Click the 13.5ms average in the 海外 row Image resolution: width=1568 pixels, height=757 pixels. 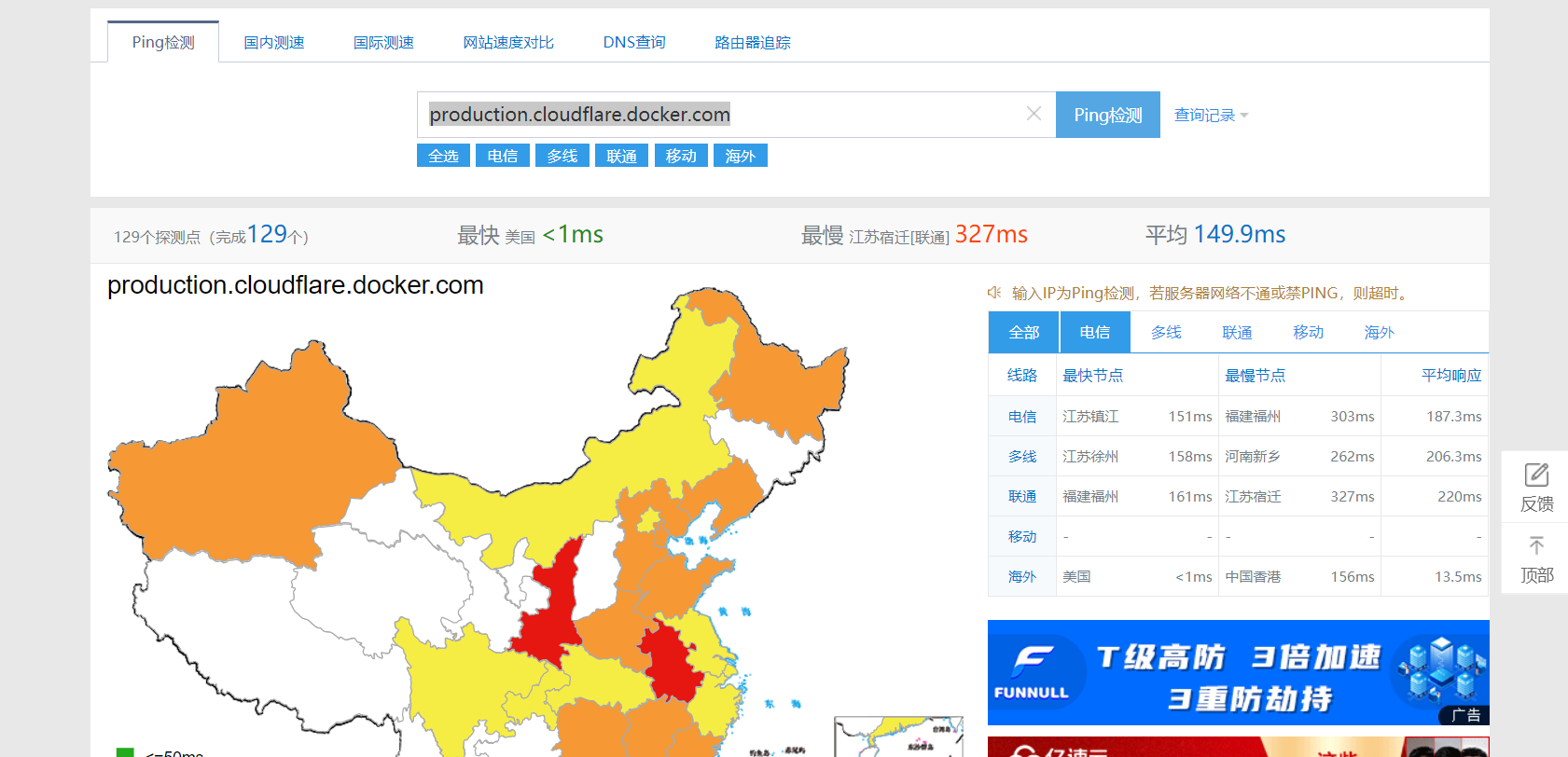(1458, 577)
